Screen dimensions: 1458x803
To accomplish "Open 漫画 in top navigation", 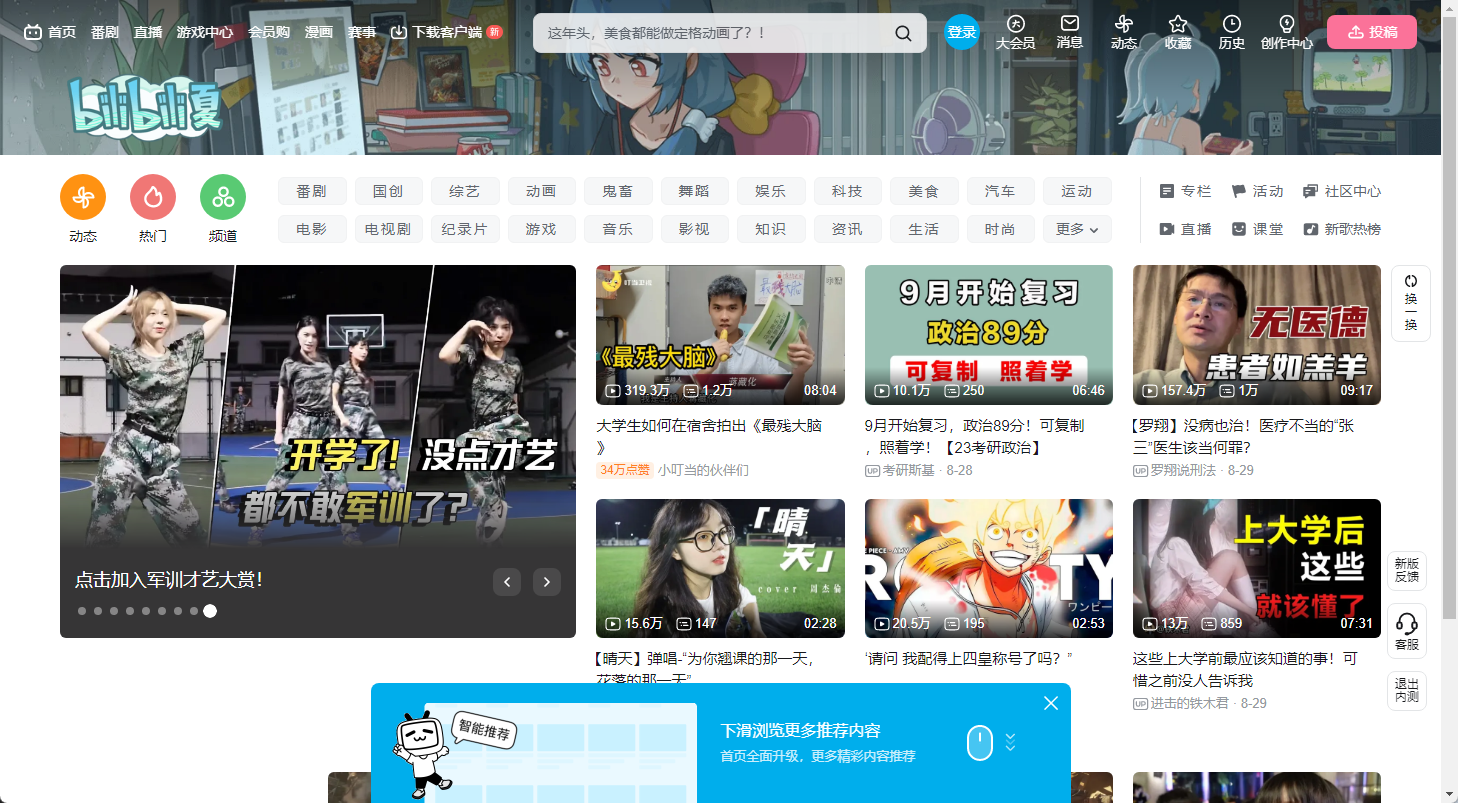I will coord(319,32).
